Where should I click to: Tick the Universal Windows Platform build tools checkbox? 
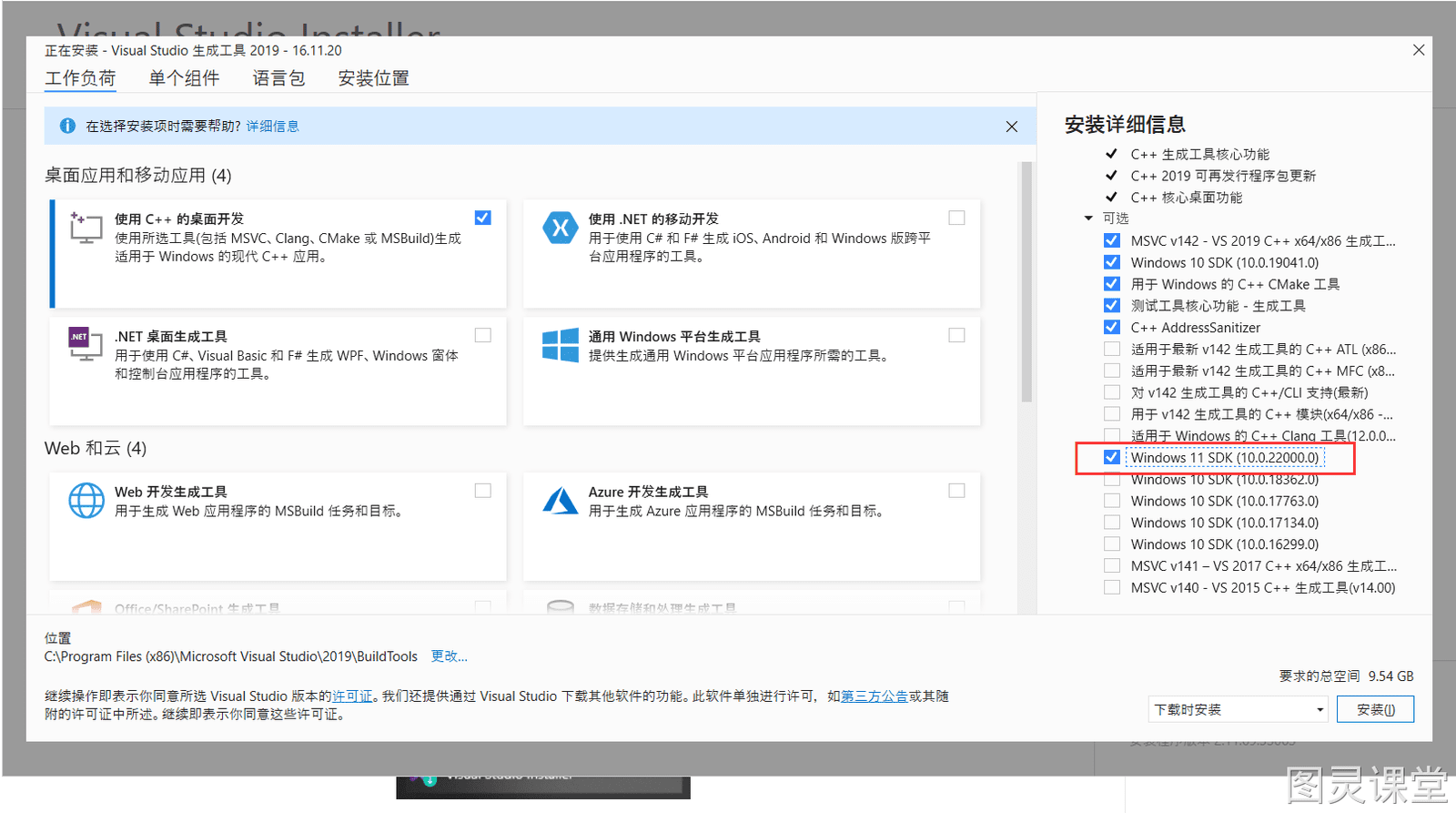[956, 335]
